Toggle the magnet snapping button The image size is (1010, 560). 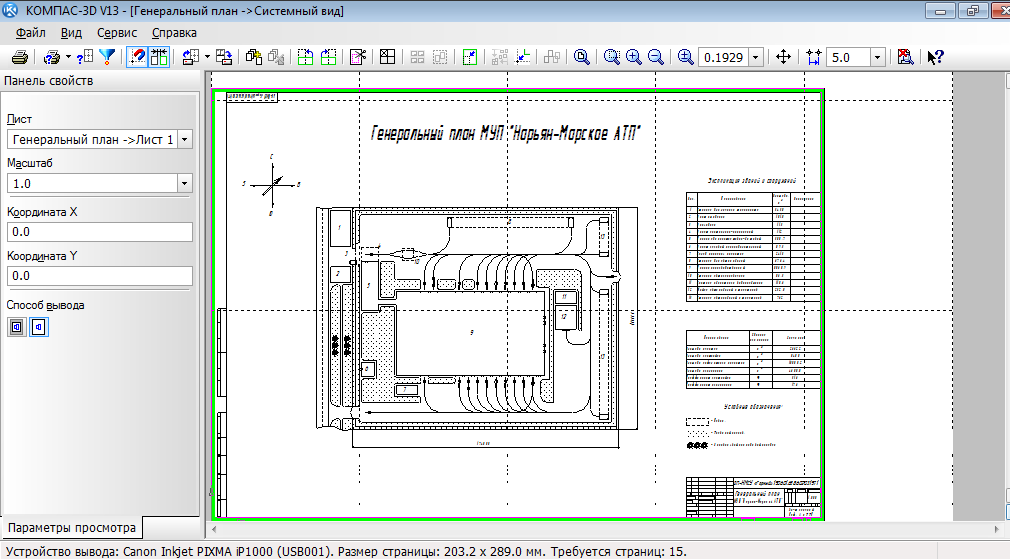pos(137,57)
